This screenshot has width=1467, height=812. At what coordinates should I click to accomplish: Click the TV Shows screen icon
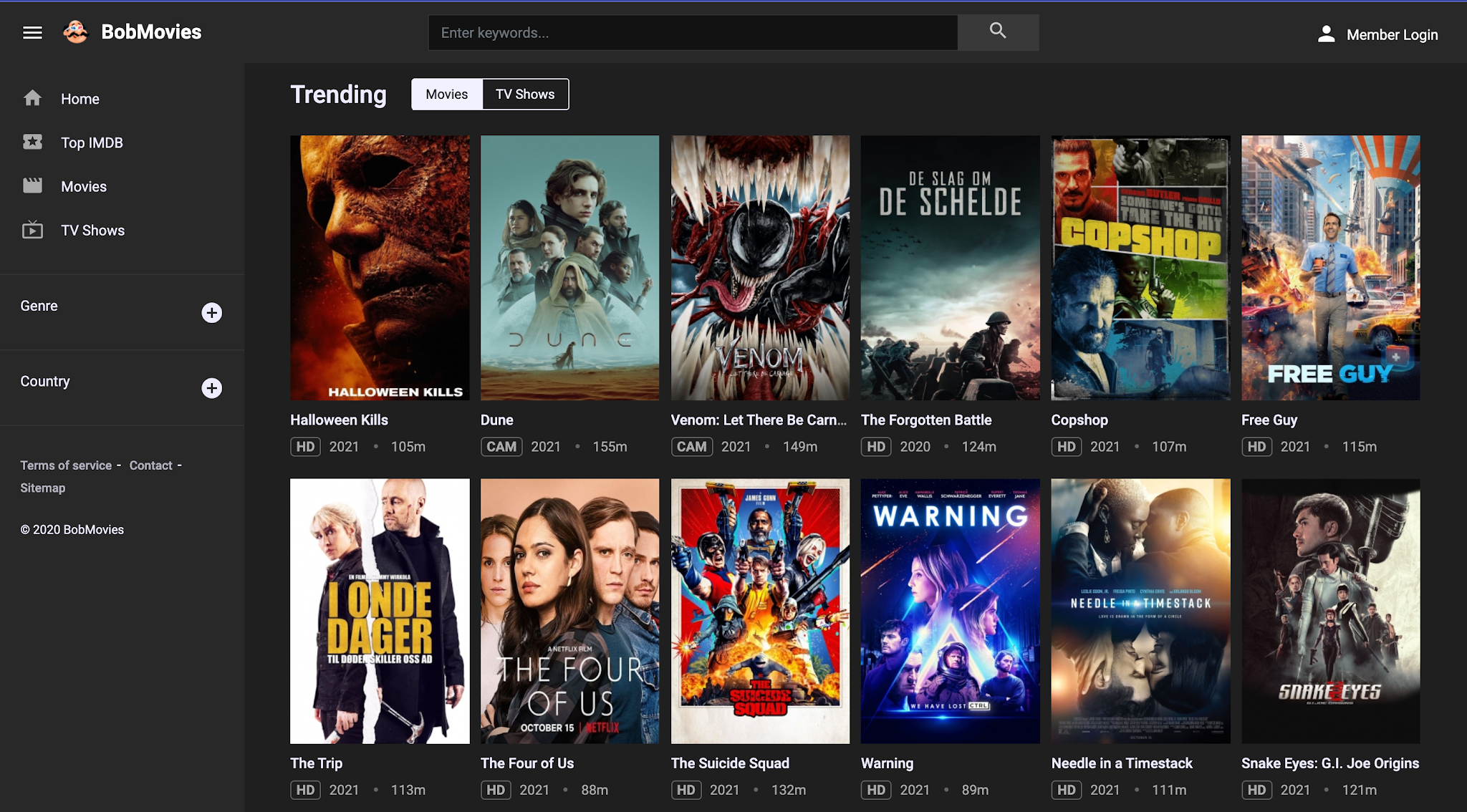click(x=32, y=230)
